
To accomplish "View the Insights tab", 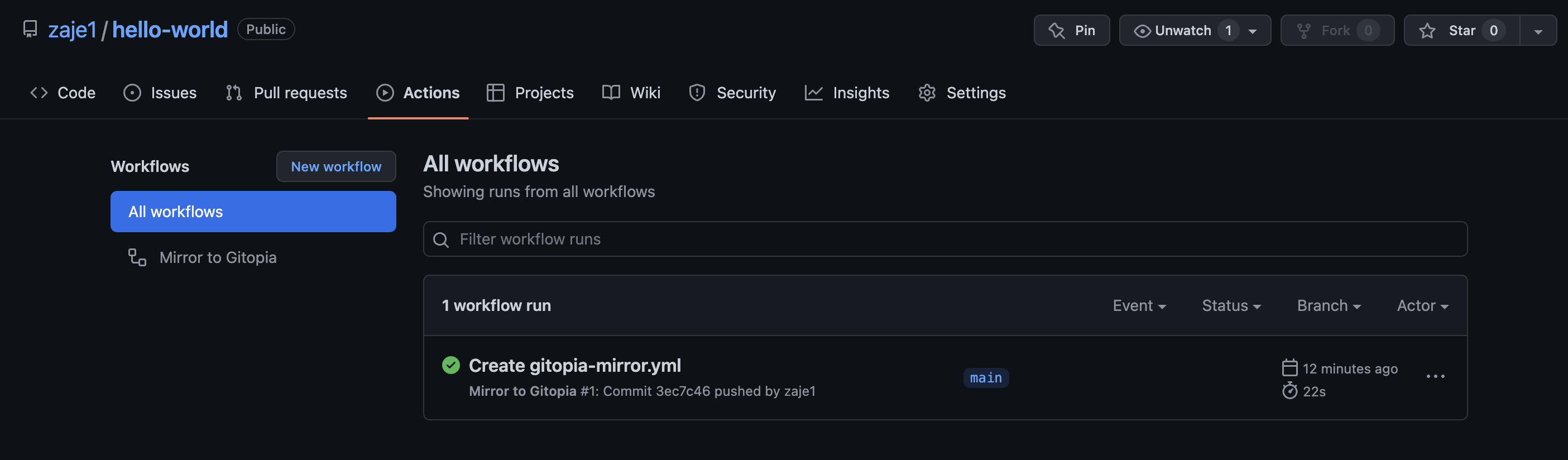I will pyautogui.click(x=847, y=93).
